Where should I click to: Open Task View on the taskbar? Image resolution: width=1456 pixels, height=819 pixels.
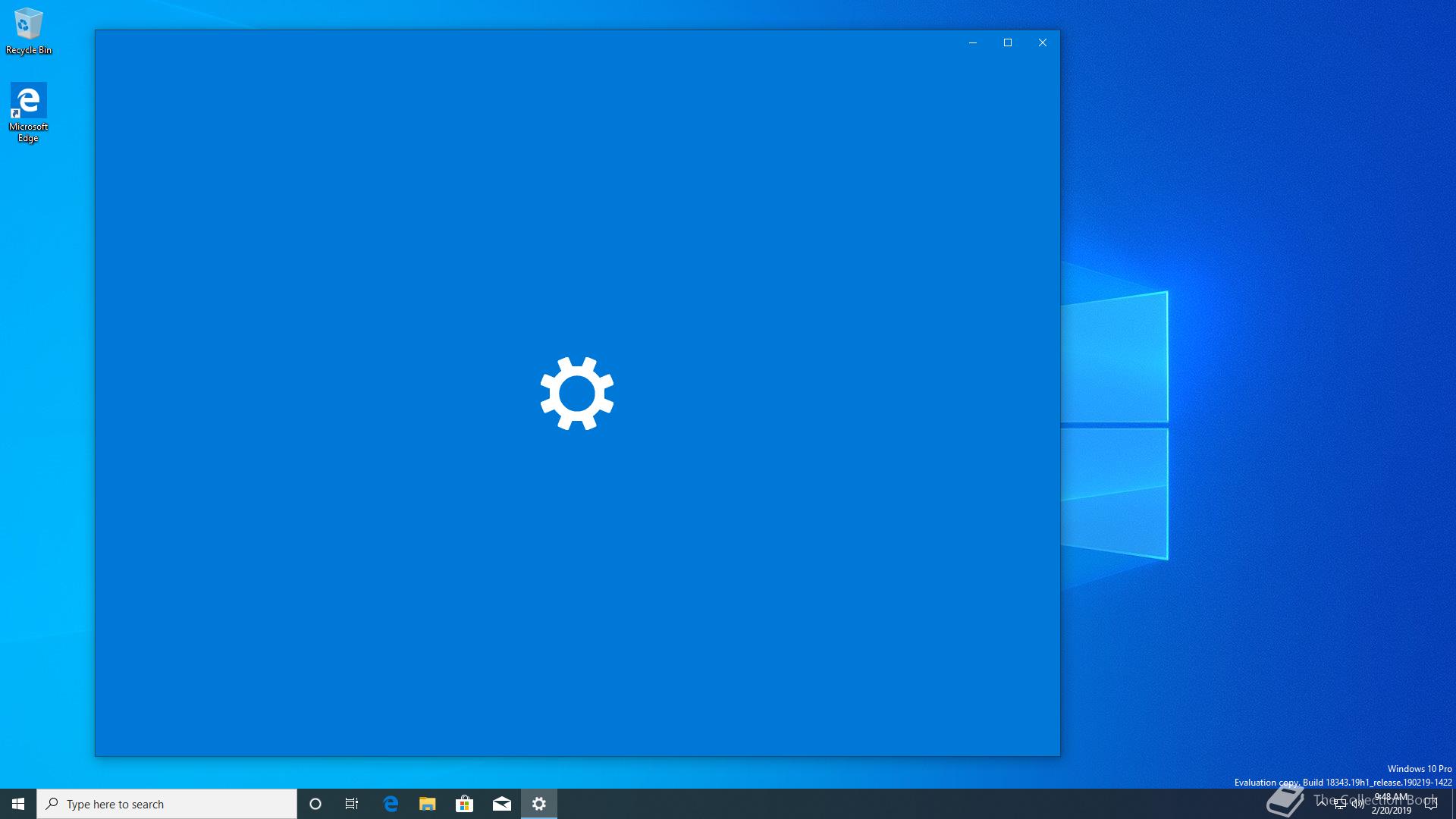click(x=352, y=804)
